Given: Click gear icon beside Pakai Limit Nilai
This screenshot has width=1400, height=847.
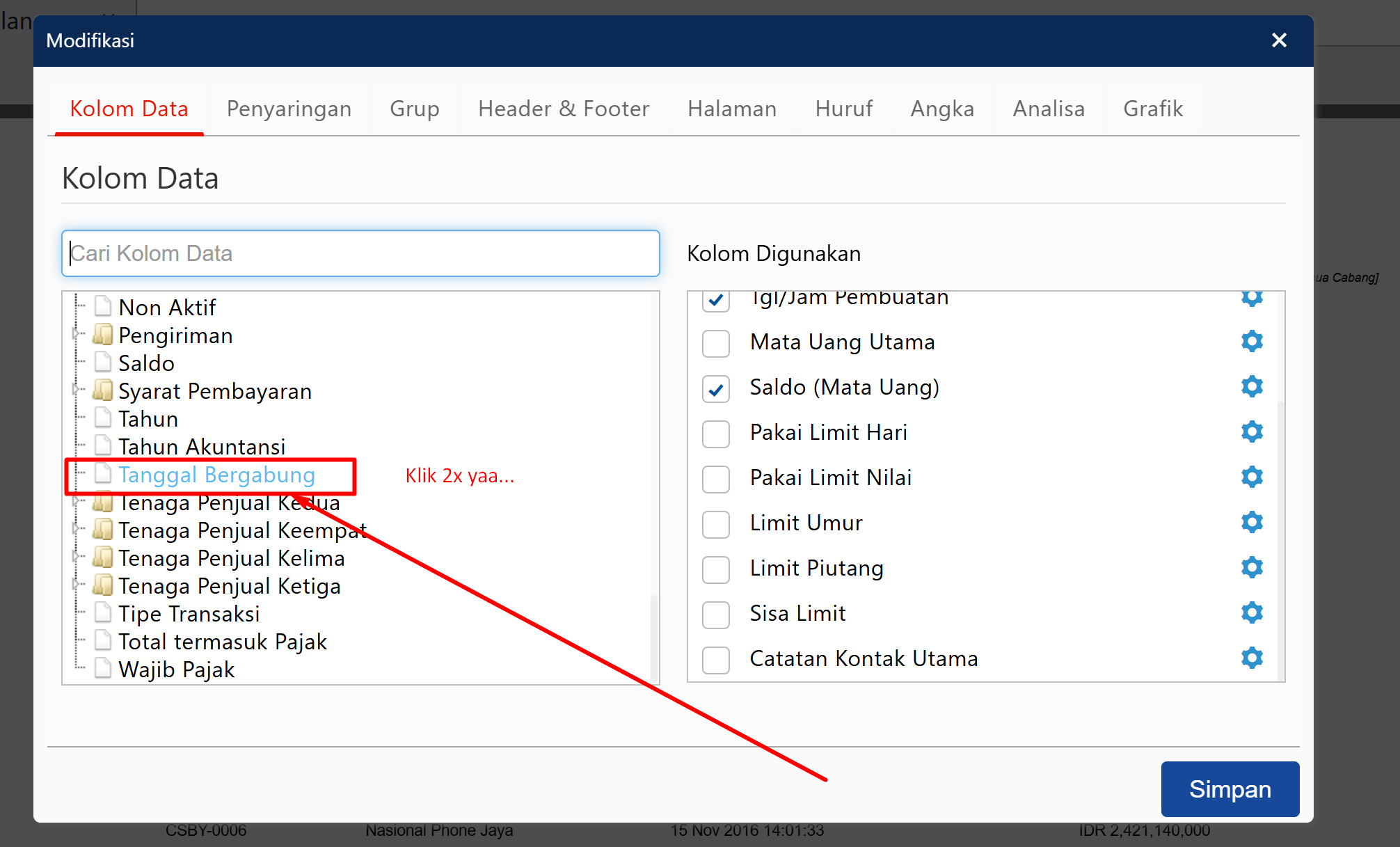Looking at the screenshot, I should [1251, 477].
